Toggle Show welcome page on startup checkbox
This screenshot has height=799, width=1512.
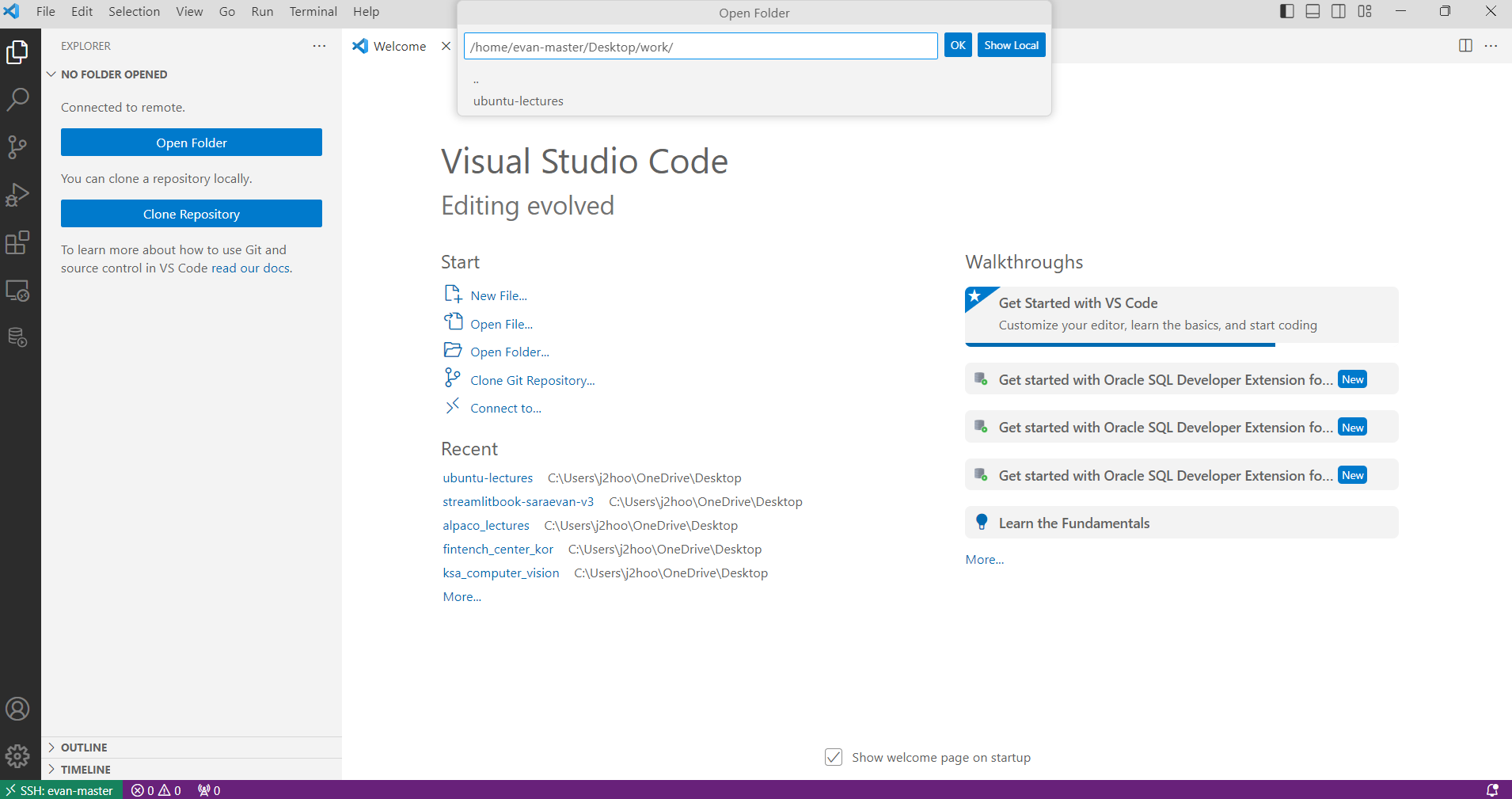coord(834,757)
